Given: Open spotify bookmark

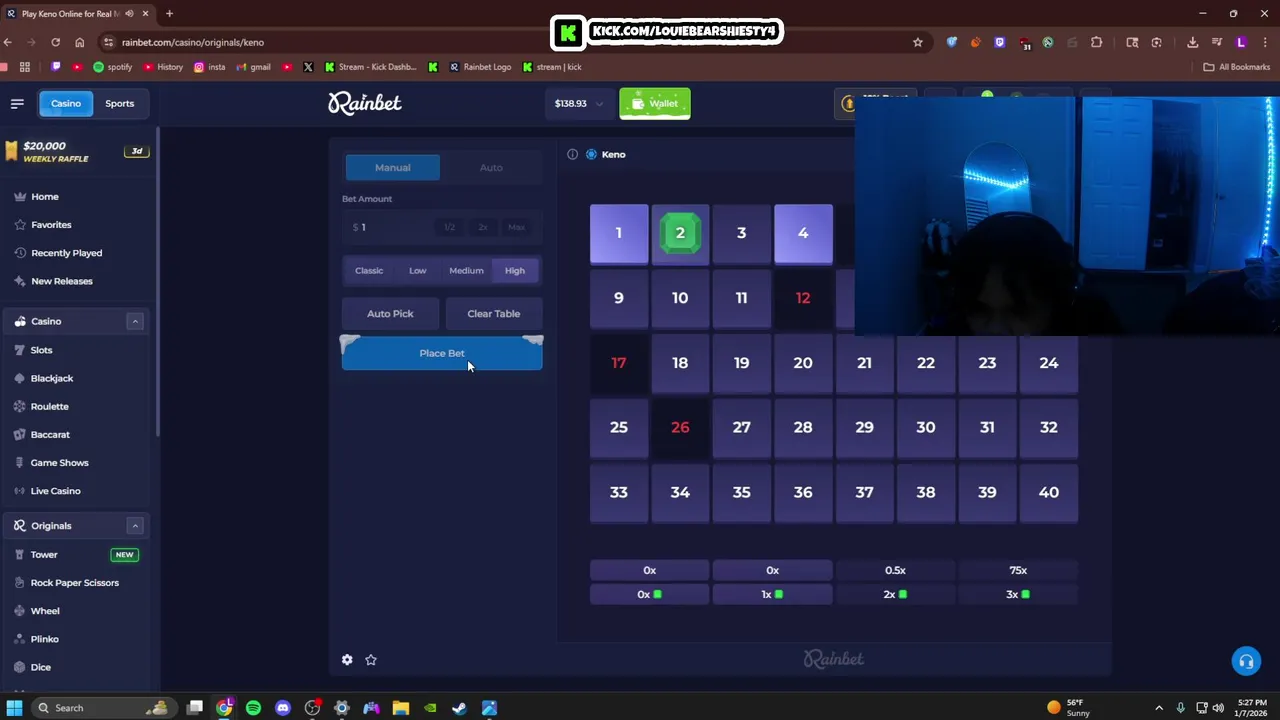Looking at the screenshot, I should [x=112, y=67].
